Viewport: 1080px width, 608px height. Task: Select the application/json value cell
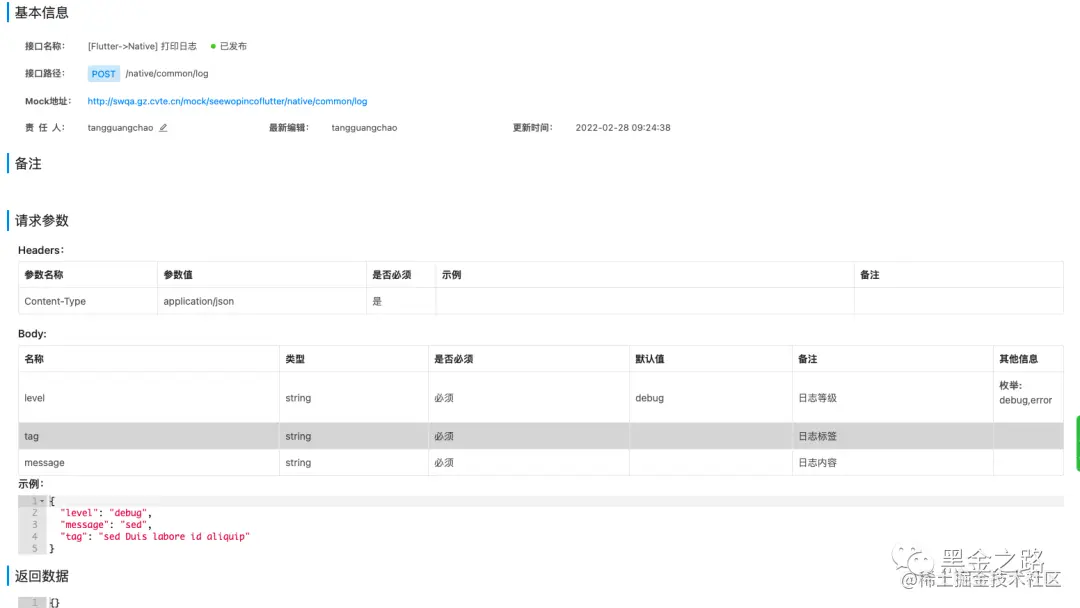[262, 301]
